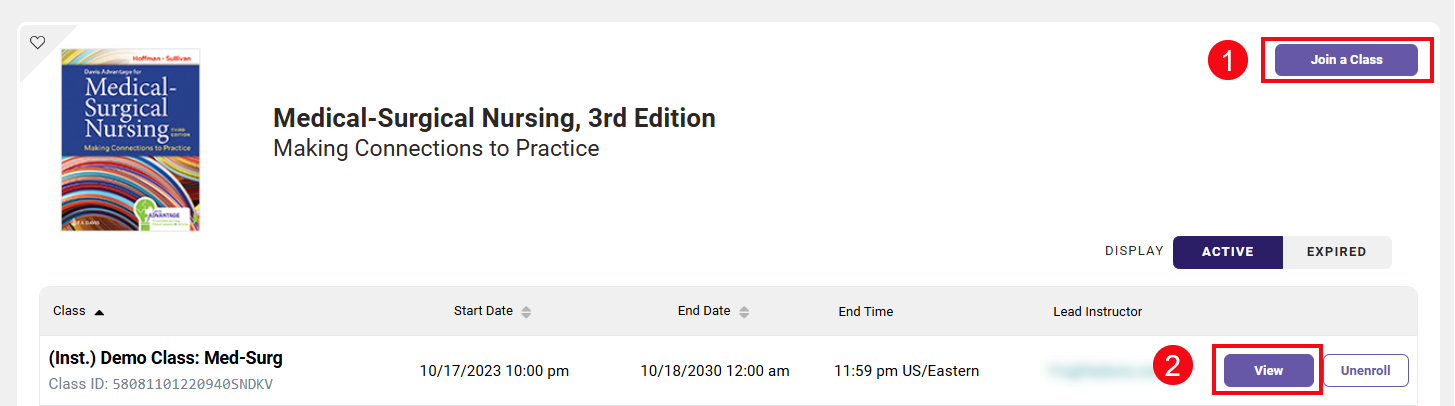Click the Class column ascending sort arrow
This screenshot has width=1455, height=406.
(99, 312)
